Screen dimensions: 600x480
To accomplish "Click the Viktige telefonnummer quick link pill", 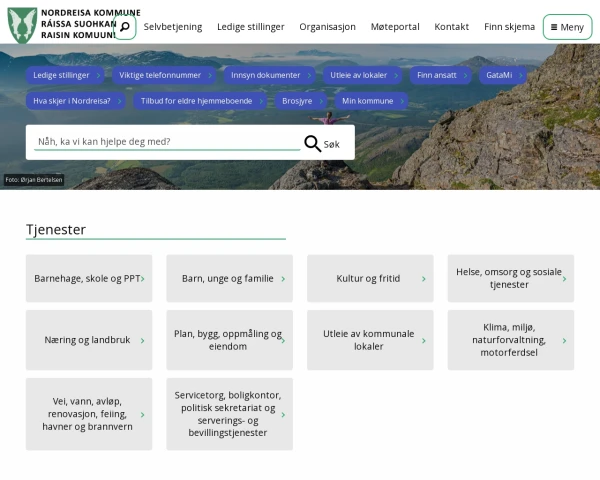I will click(x=164, y=75).
